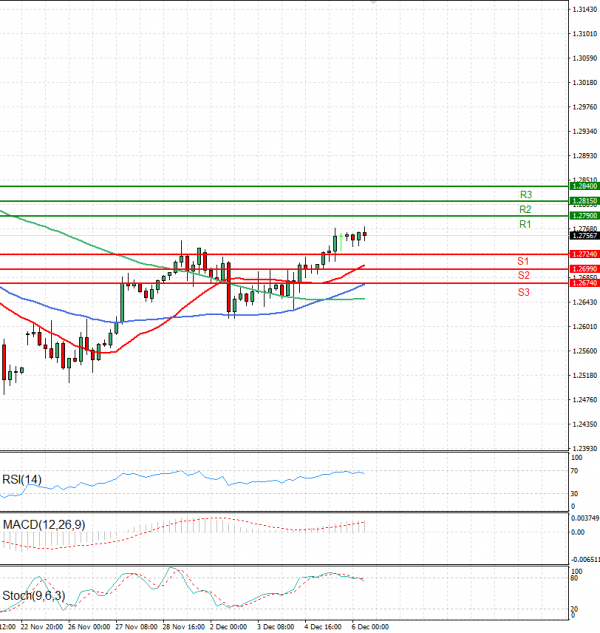Click the 6 Dec 00:00 time label

tap(368, 626)
